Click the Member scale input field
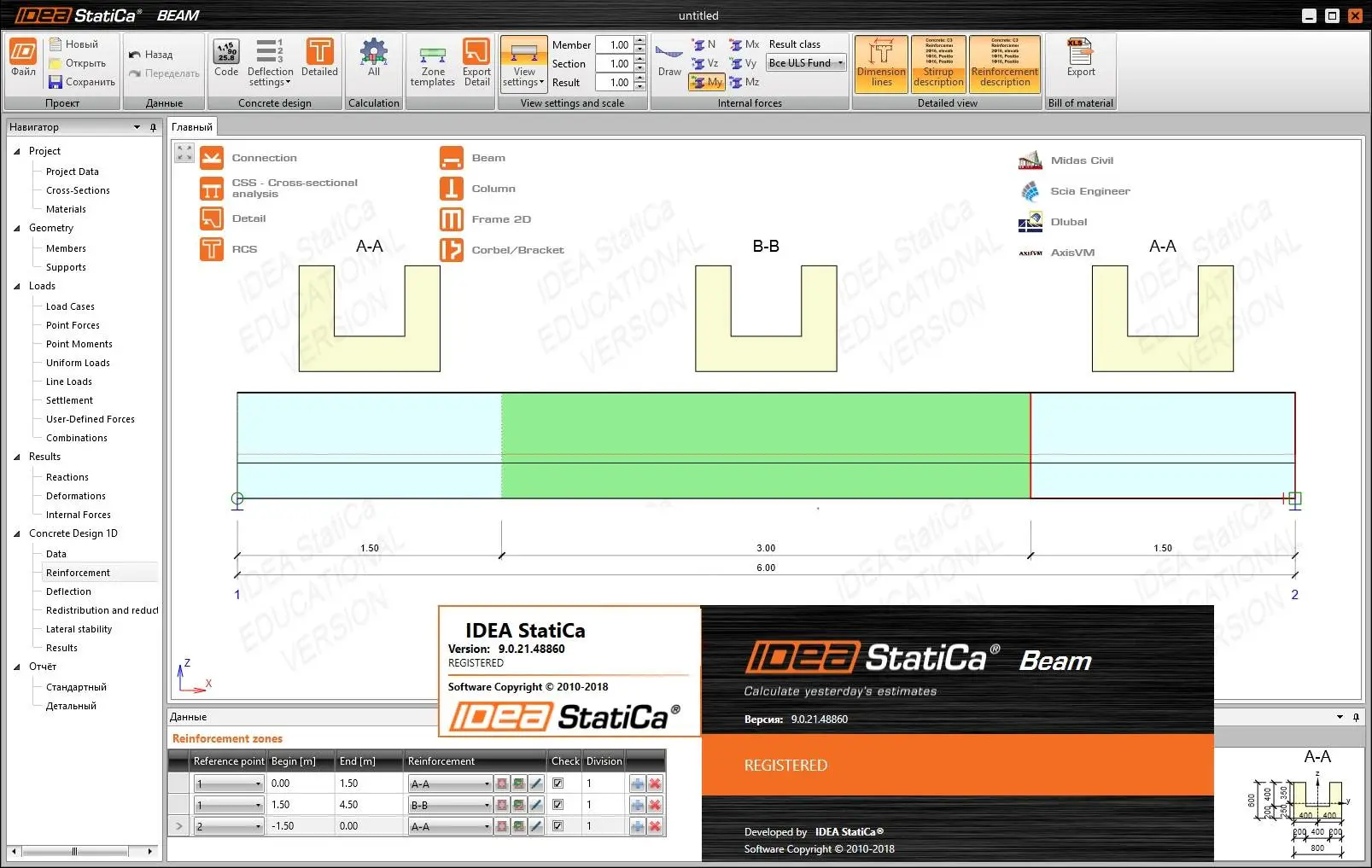This screenshot has width=1372, height=868. 614,44
